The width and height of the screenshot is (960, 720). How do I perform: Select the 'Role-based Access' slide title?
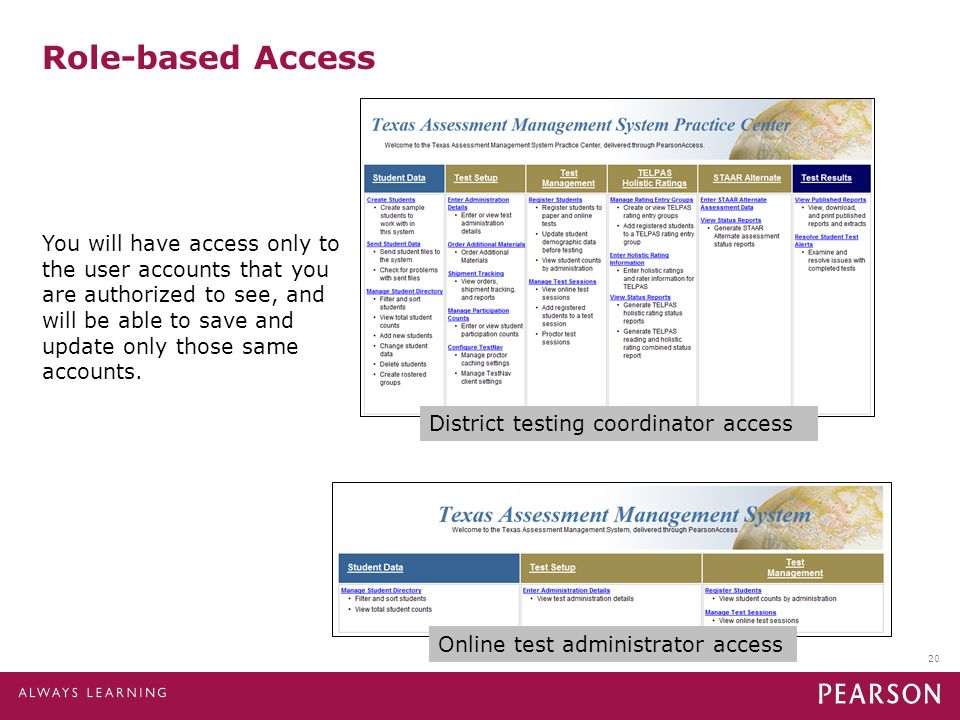coord(208,58)
